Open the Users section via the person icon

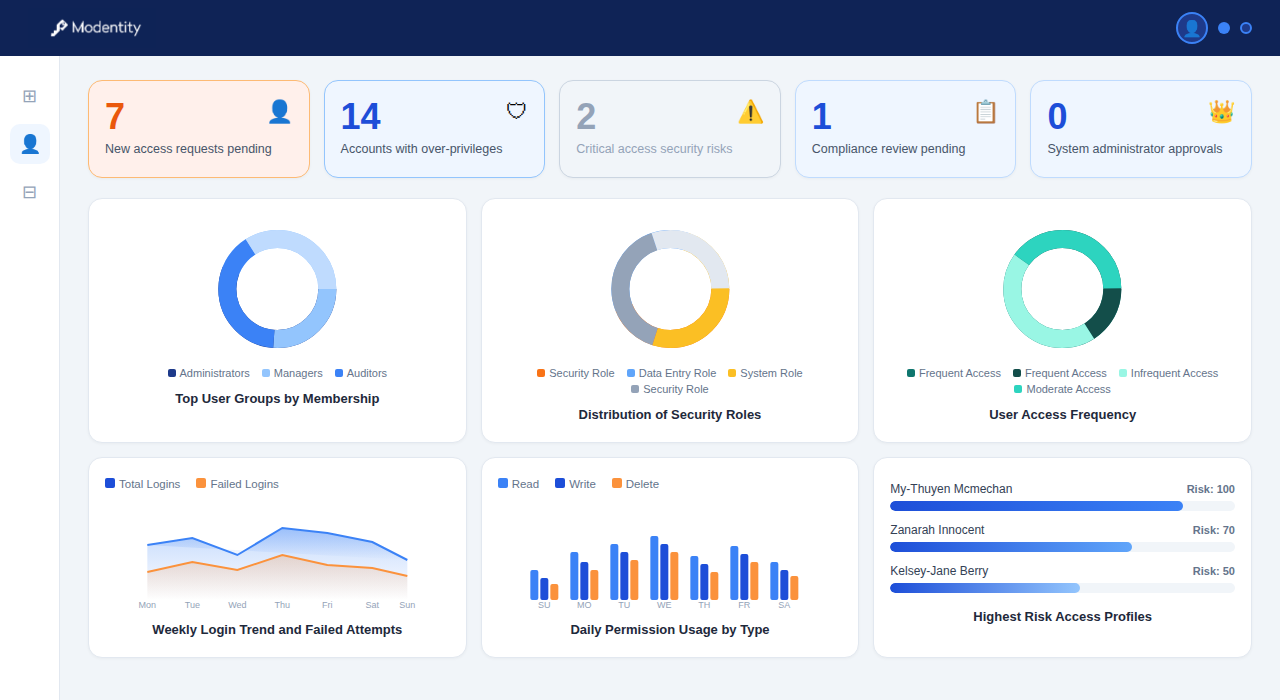point(29,144)
